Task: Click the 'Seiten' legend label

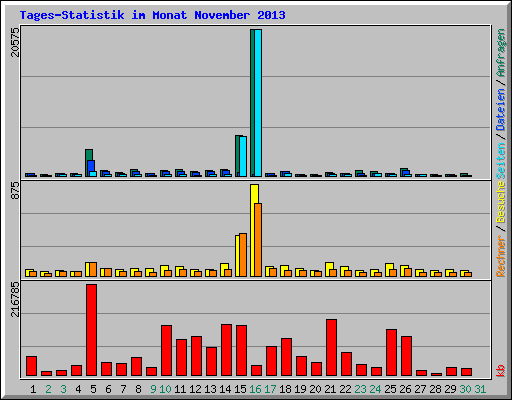Action: click(x=500, y=161)
